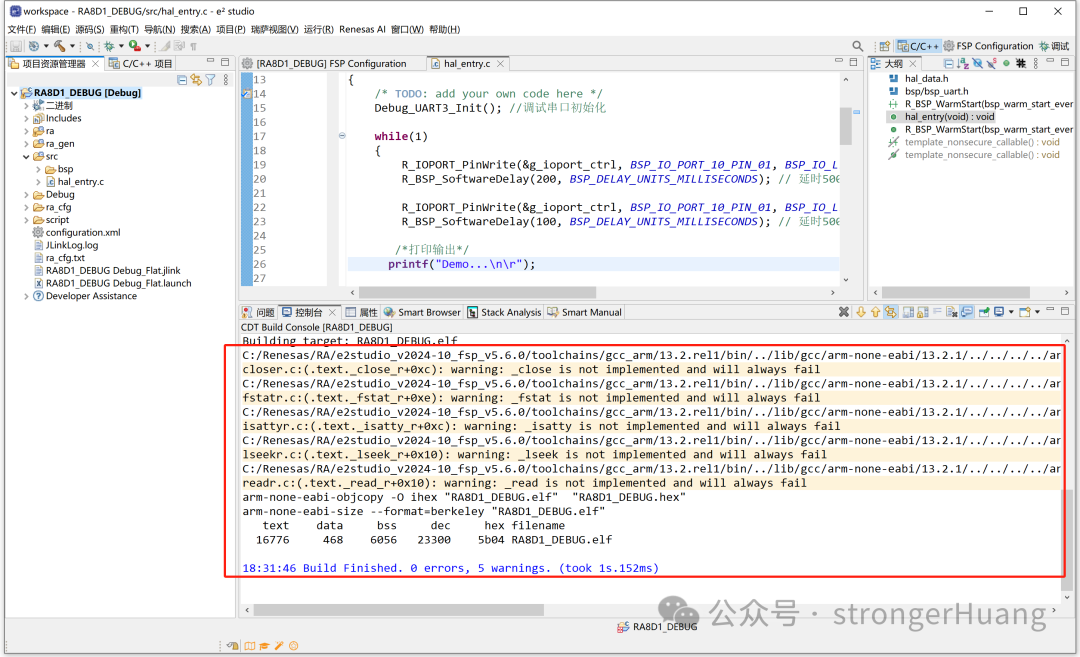1080x657 pixels.
Task: Toggle Hide Static Members in Outline
Action: [x=992, y=63]
